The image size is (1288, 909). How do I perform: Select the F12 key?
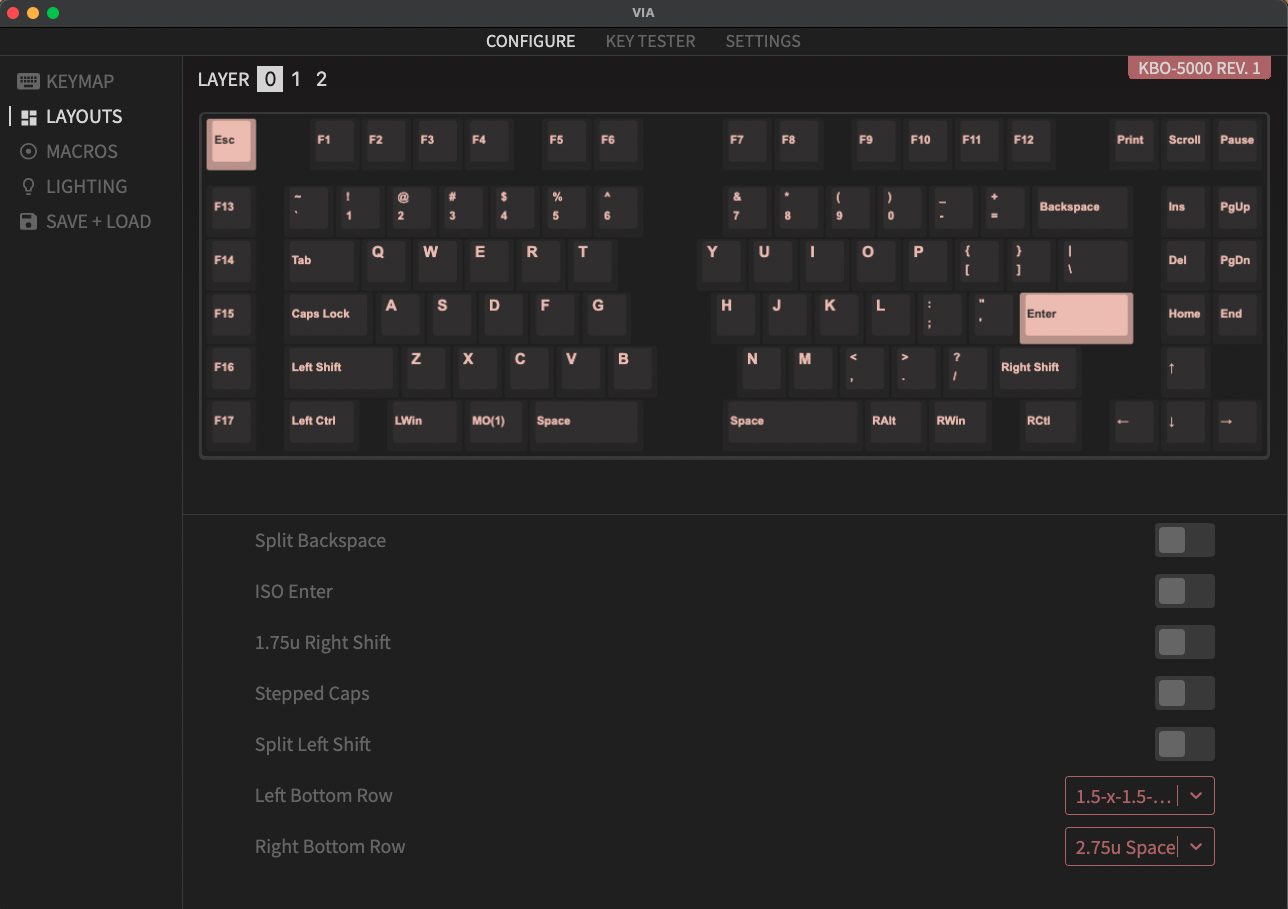pos(1031,144)
